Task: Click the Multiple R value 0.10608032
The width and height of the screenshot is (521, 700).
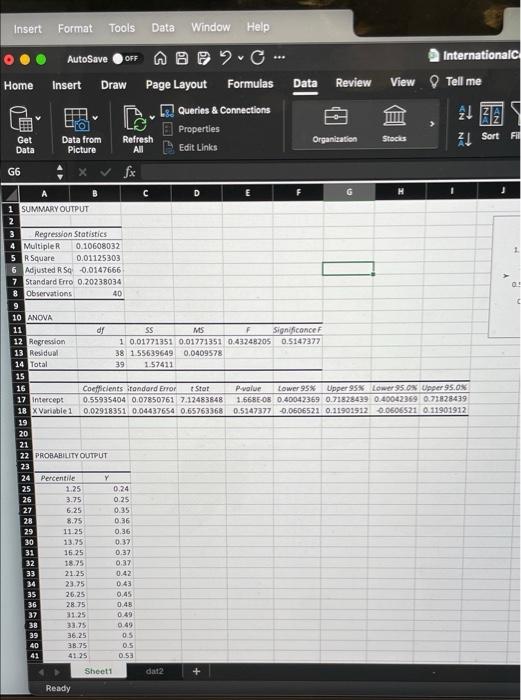Action: tap(97, 246)
